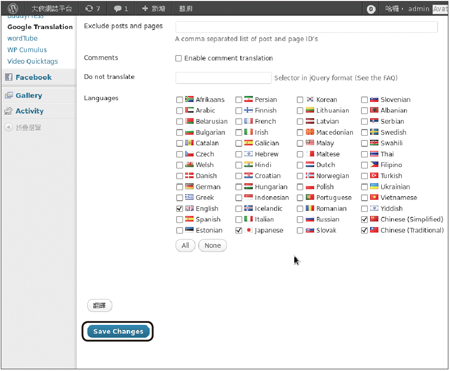Click the Czech flag icon
The image size is (450, 371).
[x=189, y=154]
